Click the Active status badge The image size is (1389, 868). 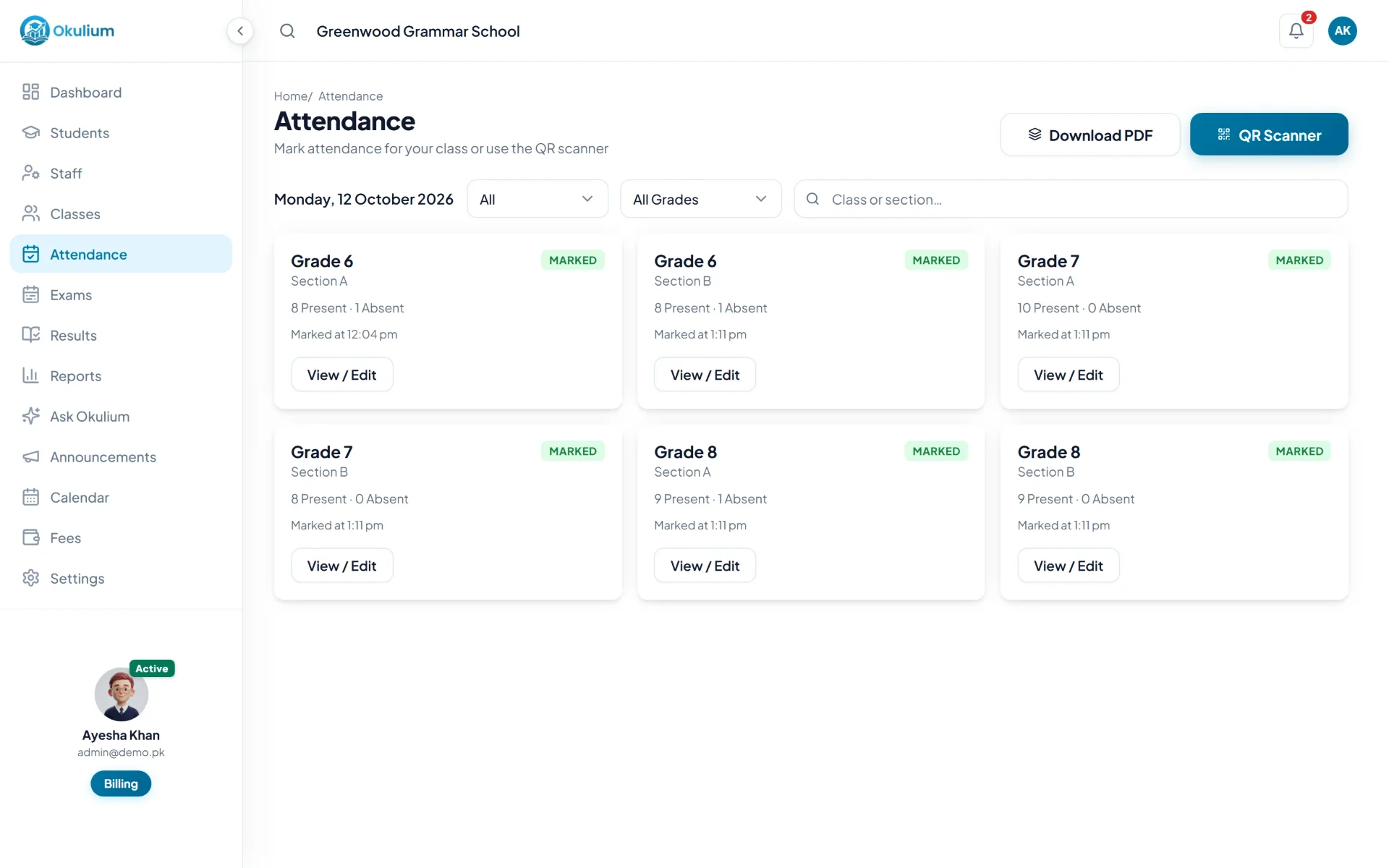(x=152, y=668)
